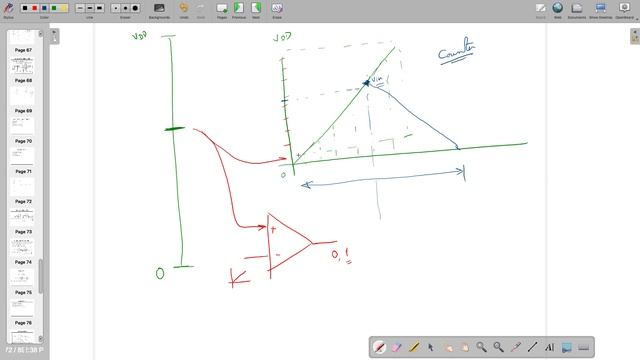
Task: Click the Zoom out tool
Action: tap(498, 347)
